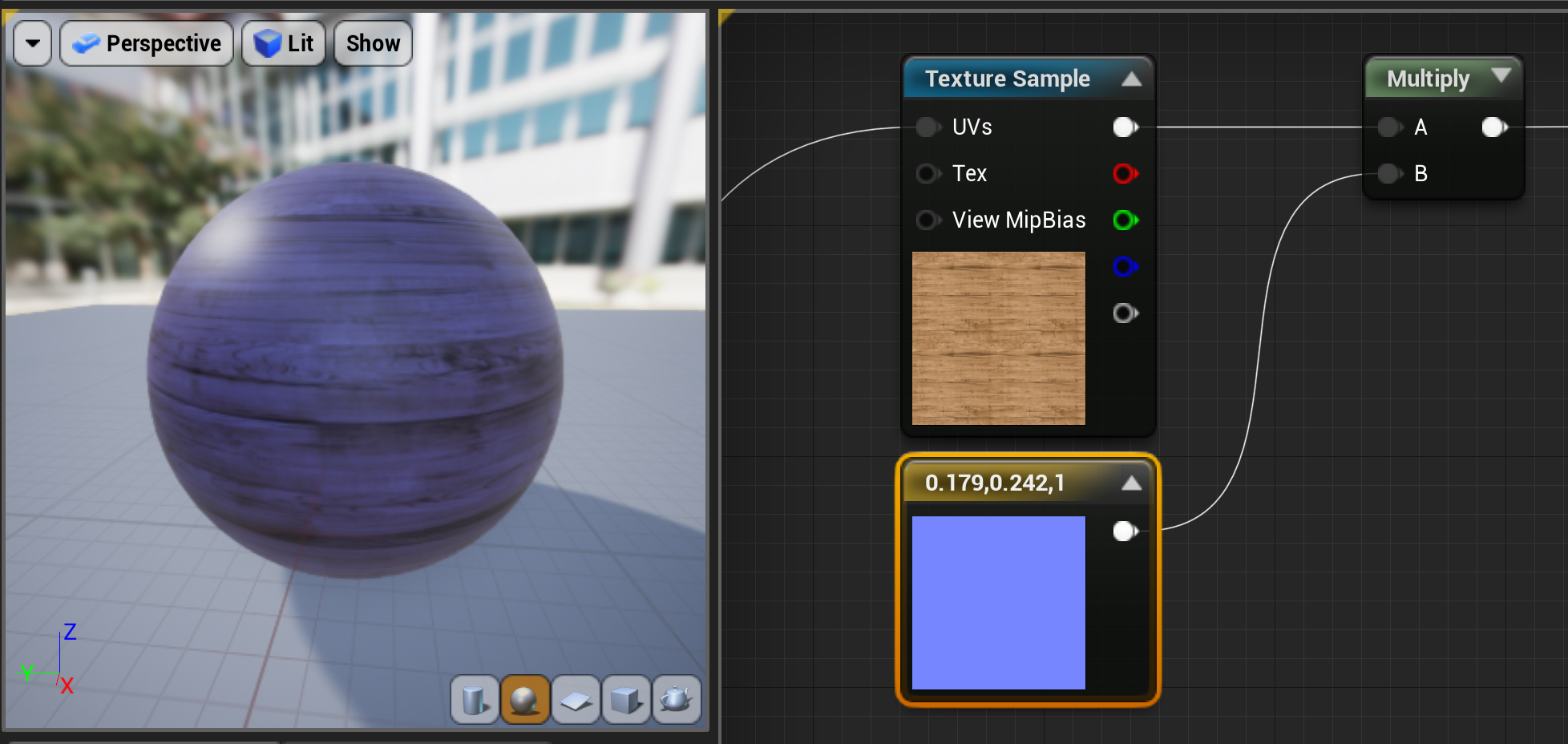Collapse the color constant node preview
This screenshot has width=1568, height=744.
click(1131, 483)
